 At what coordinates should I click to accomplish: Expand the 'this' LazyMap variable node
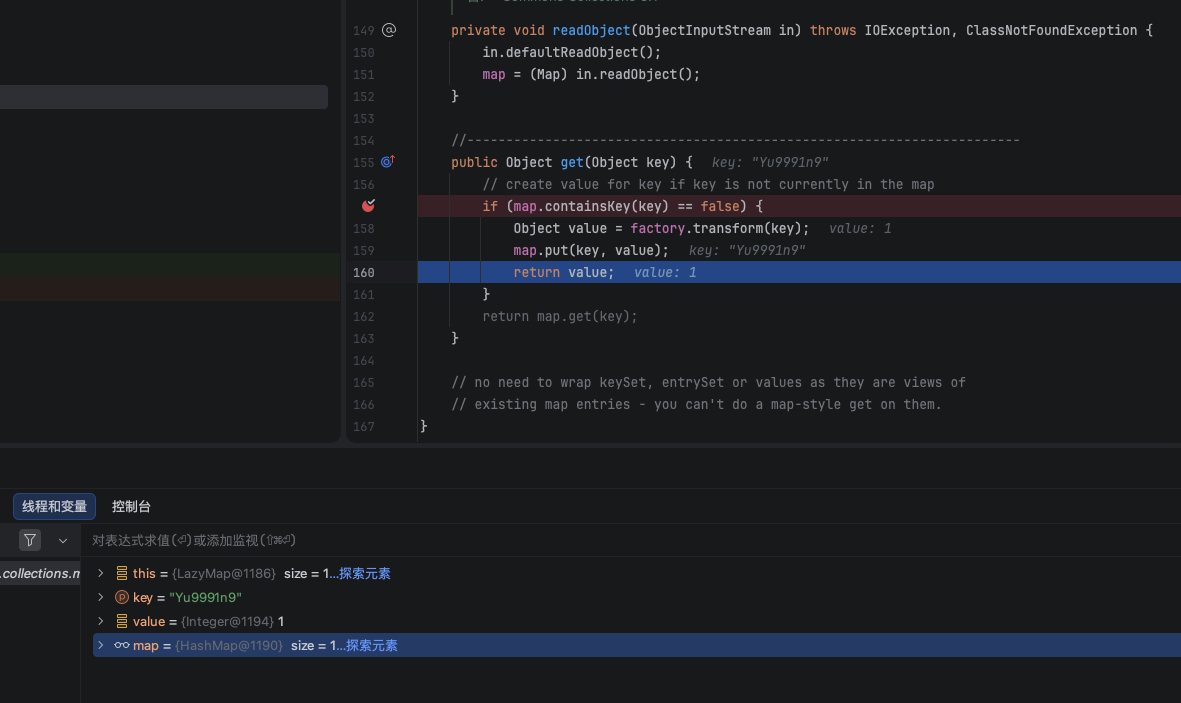pos(100,573)
